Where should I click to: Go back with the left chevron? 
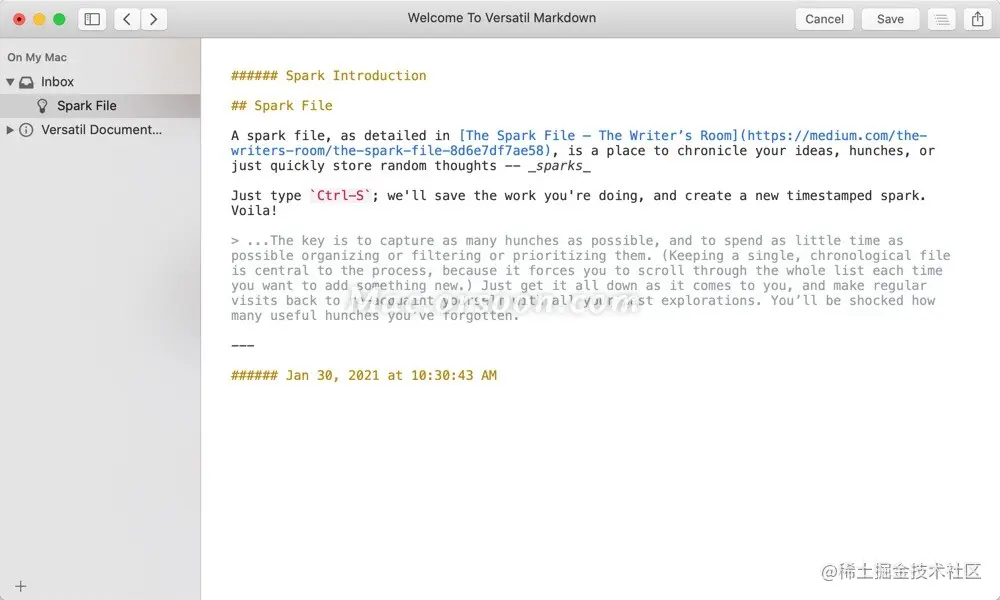tap(127, 19)
